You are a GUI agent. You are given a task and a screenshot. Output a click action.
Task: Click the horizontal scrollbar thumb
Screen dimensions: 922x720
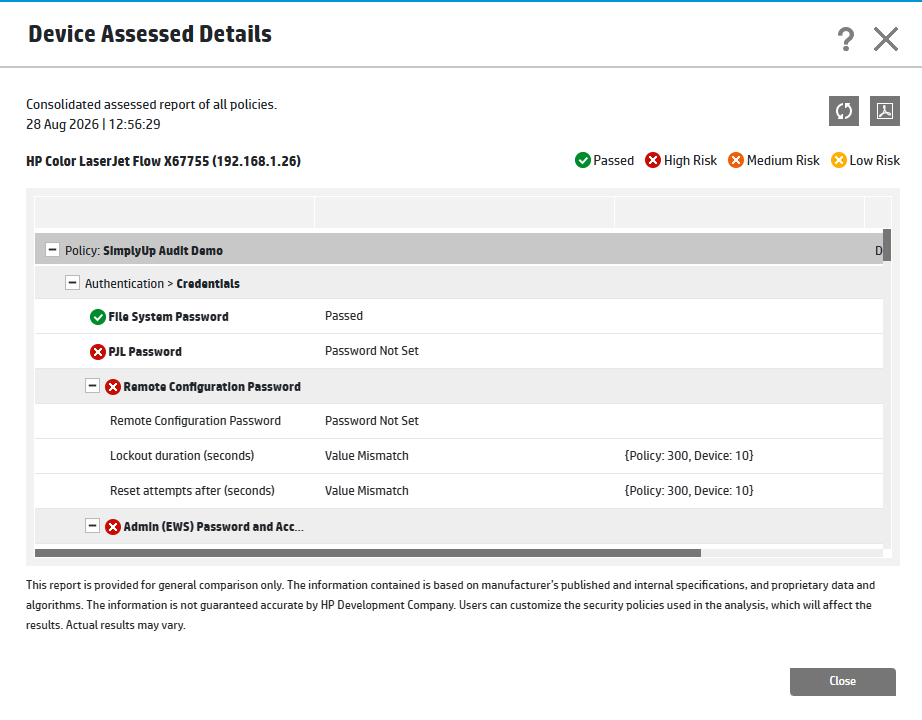pos(368,553)
